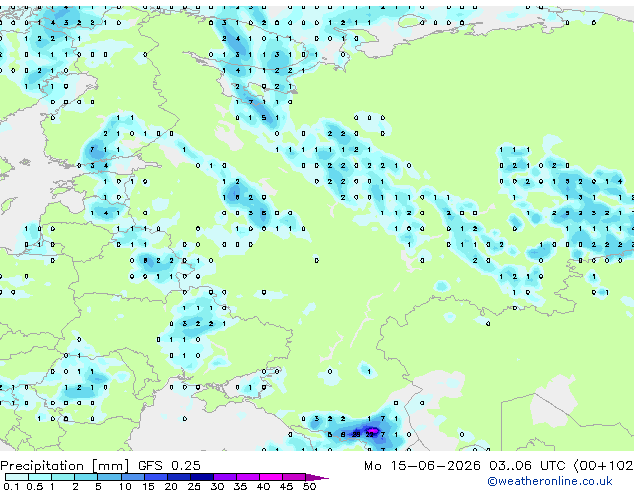Viewport: 634px width, 490px height.
Task: Click the legend value label '20'
Action: coord(171,486)
